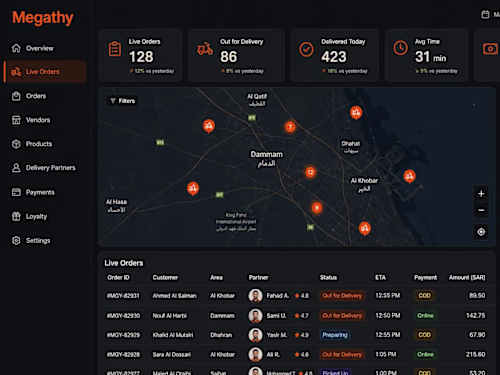The height and width of the screenshot is (375, 500).
Task: Open order #MGY-82930
Action: click(x=123, y=316)
